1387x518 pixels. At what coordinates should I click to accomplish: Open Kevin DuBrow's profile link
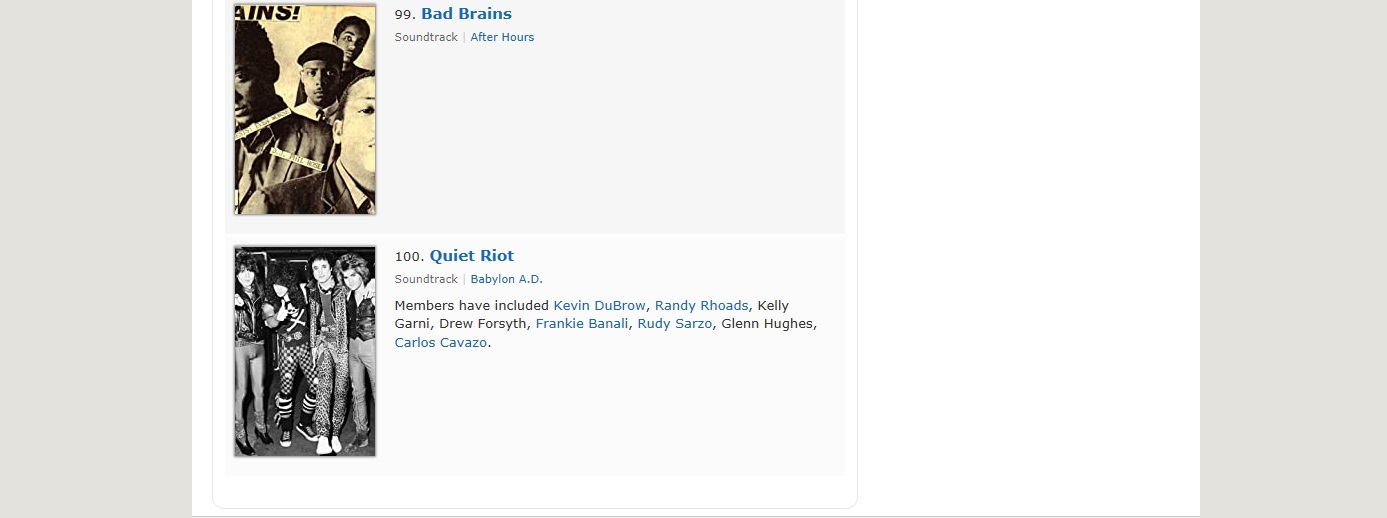click(x=599, y=305)
